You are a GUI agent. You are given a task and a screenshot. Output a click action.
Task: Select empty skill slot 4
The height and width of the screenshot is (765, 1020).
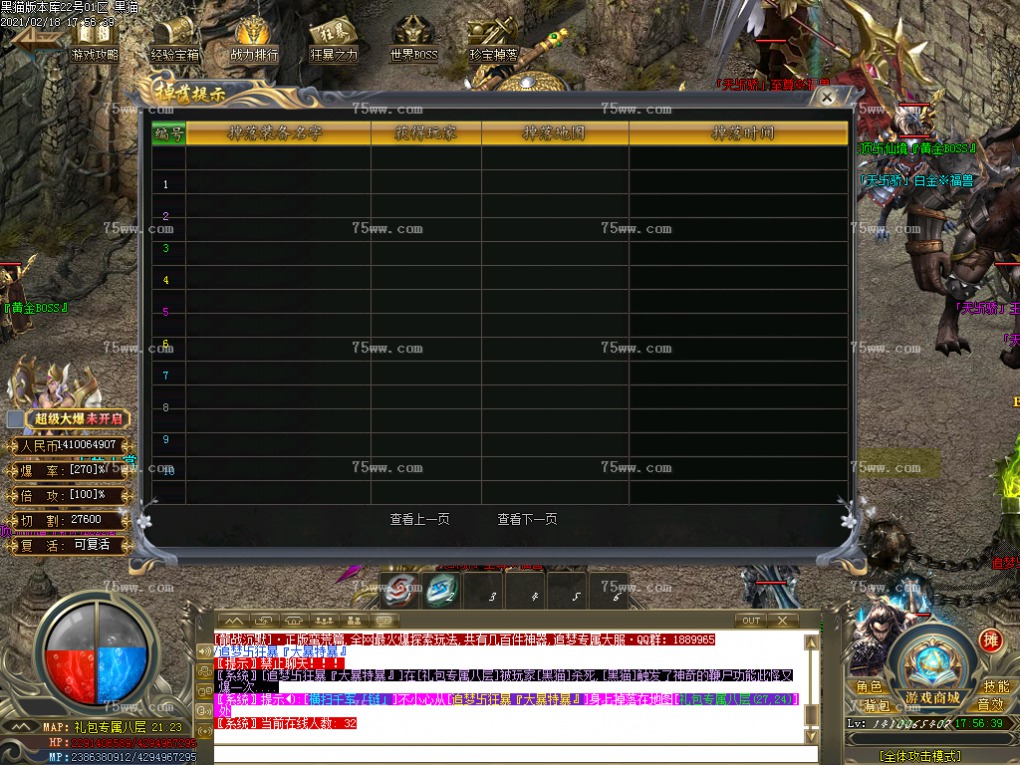click(x=526, y=590)
